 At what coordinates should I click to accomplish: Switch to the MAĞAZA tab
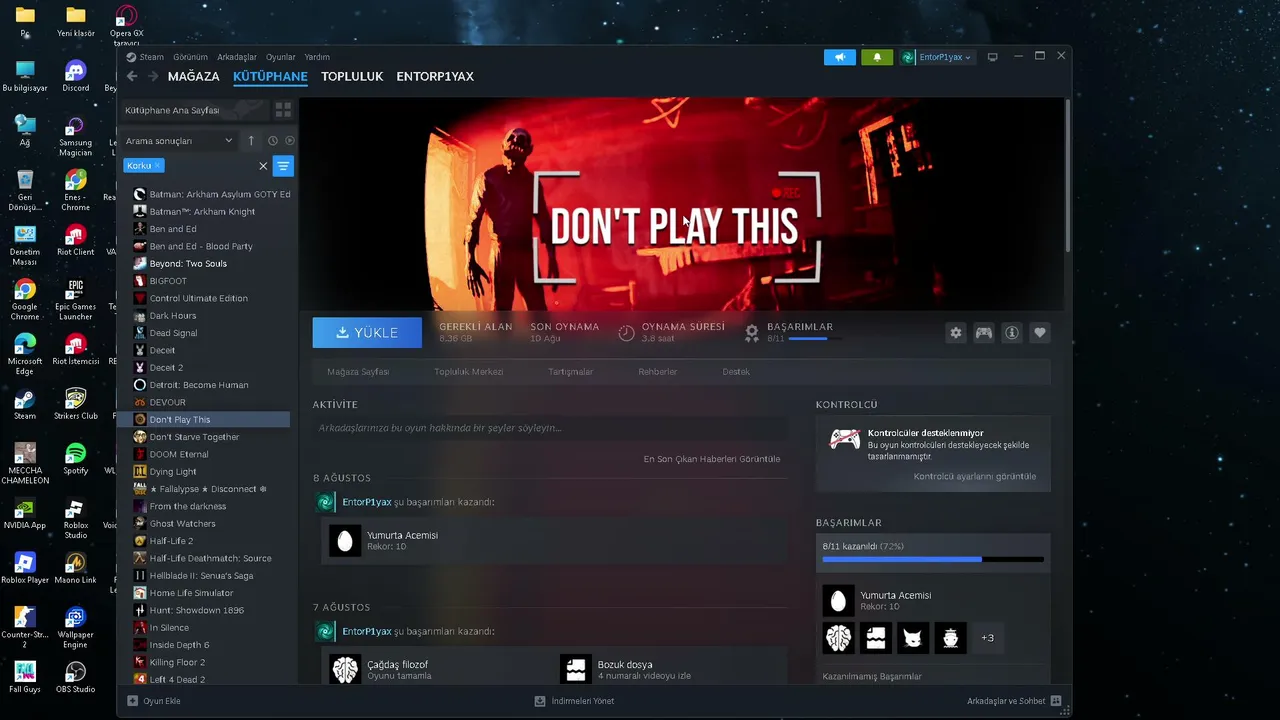click(194, 77)
